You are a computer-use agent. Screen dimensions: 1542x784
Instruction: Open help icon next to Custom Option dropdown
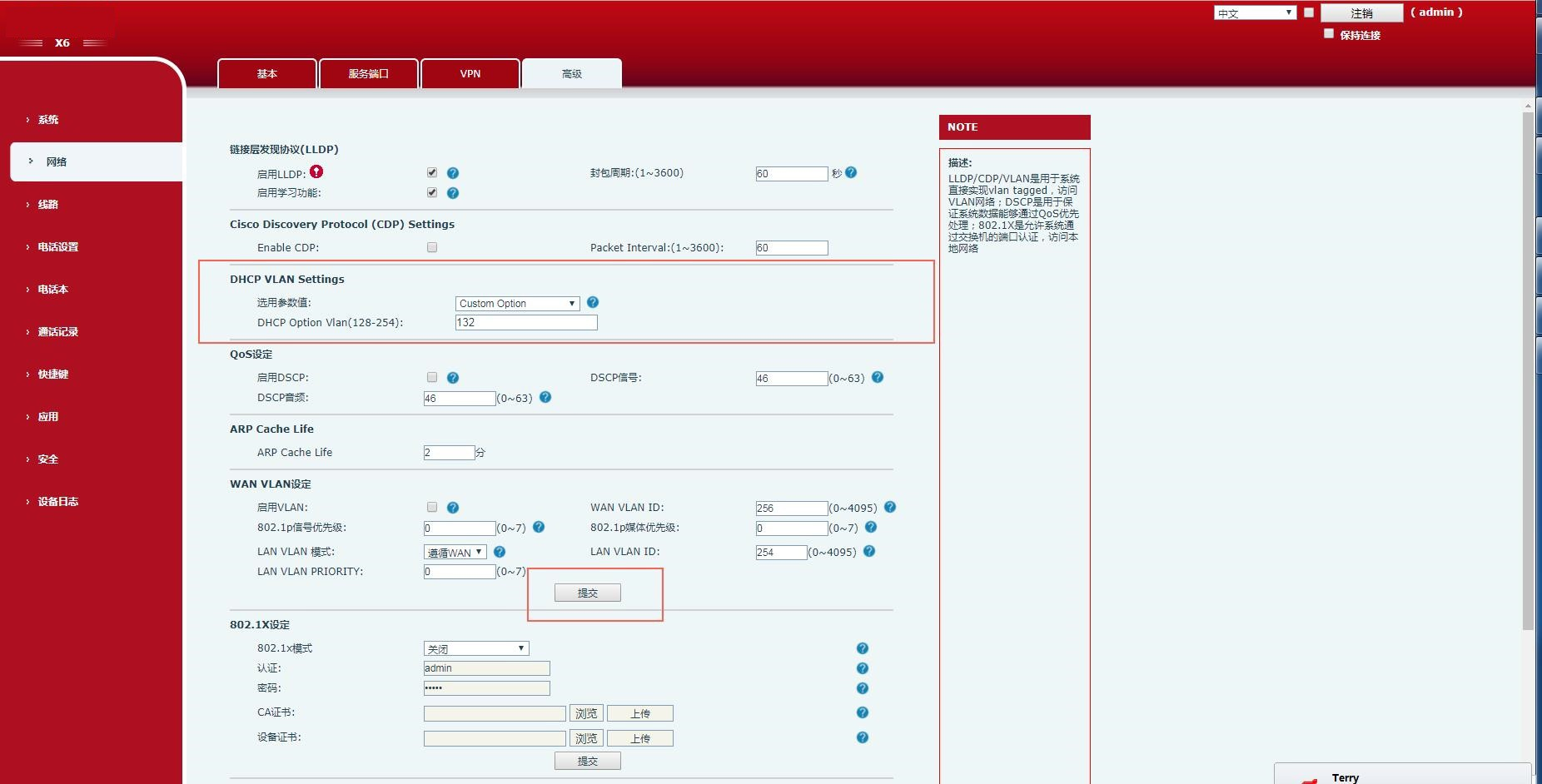tap(593, 302)
